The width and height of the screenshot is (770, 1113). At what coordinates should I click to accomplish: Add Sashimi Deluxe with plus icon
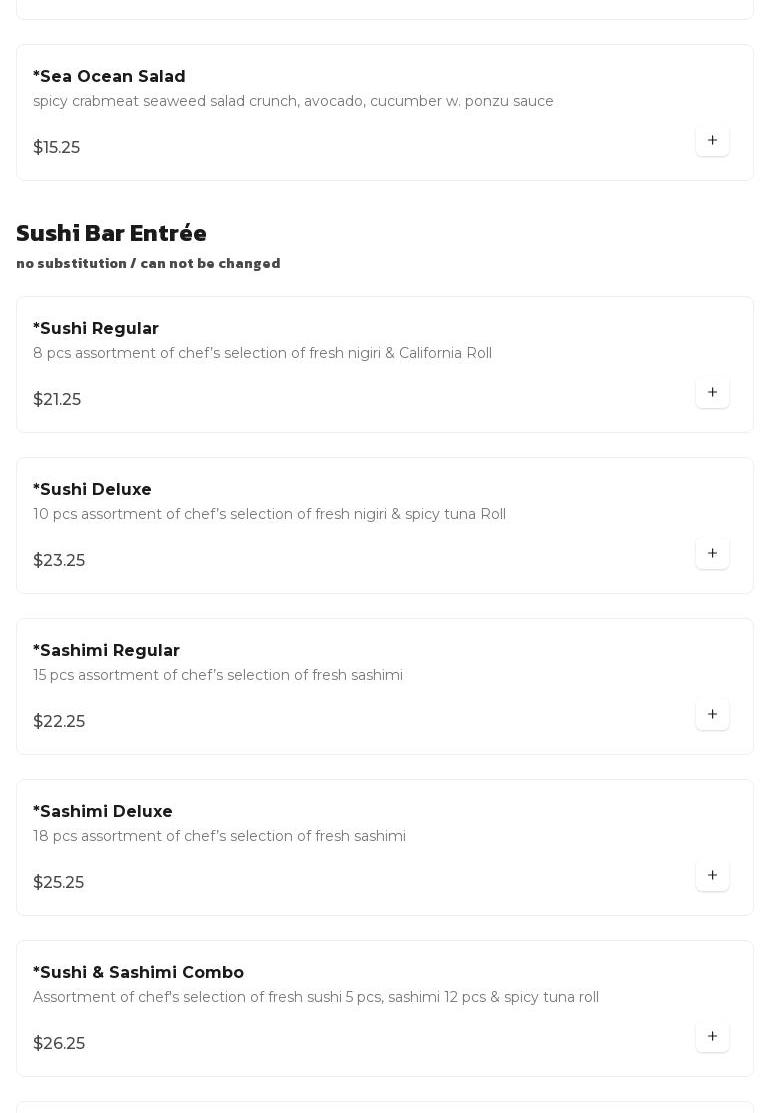click(x=712, y=876)
